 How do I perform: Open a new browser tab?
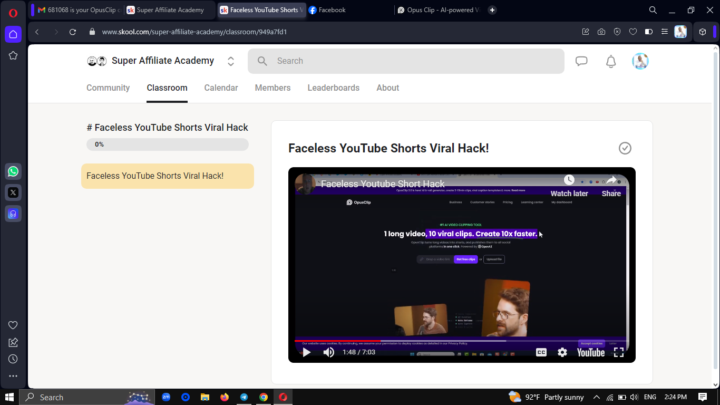click(492, 10)
